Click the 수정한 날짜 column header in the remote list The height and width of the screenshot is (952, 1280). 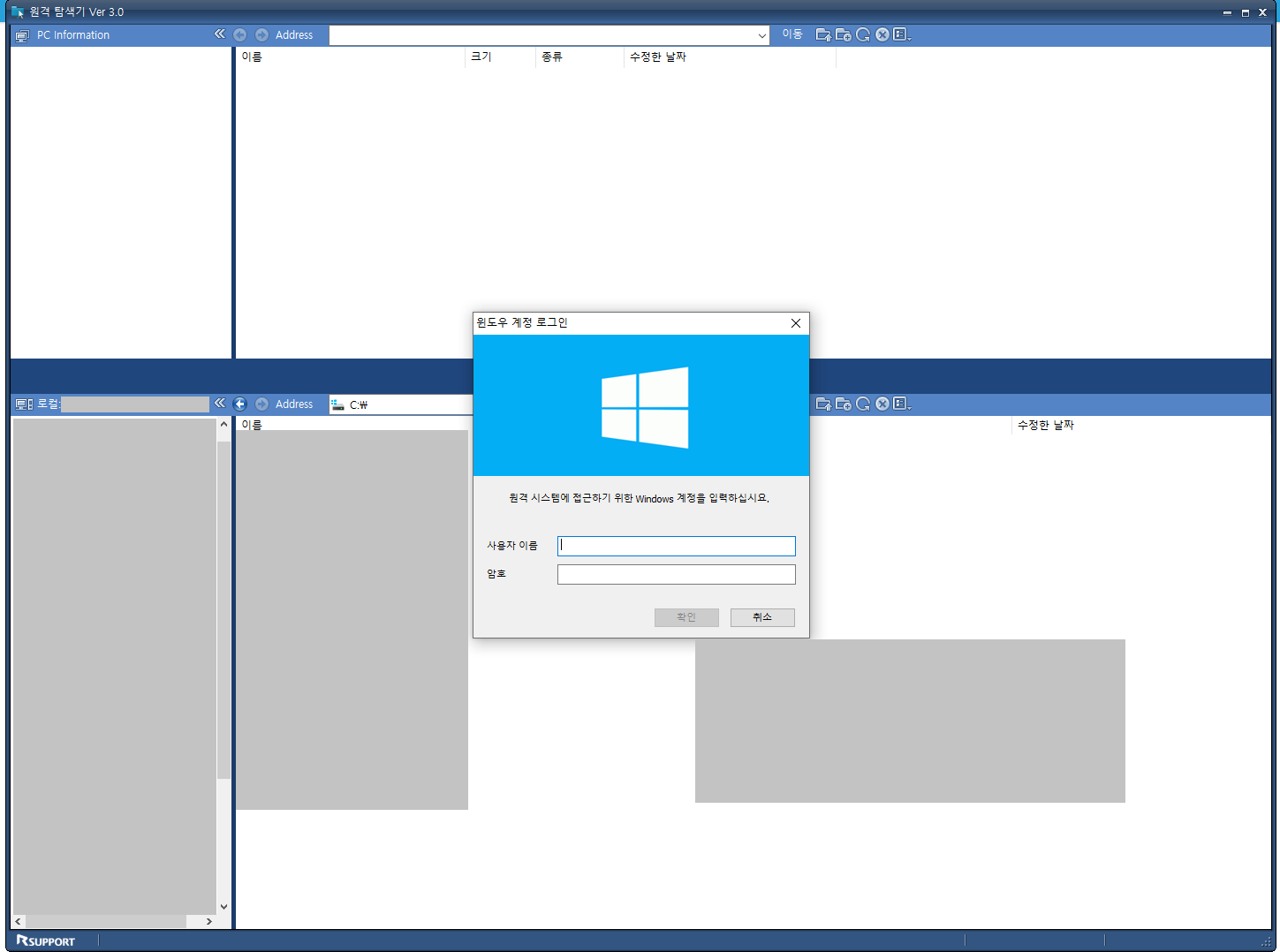click(x=657, y=57)
